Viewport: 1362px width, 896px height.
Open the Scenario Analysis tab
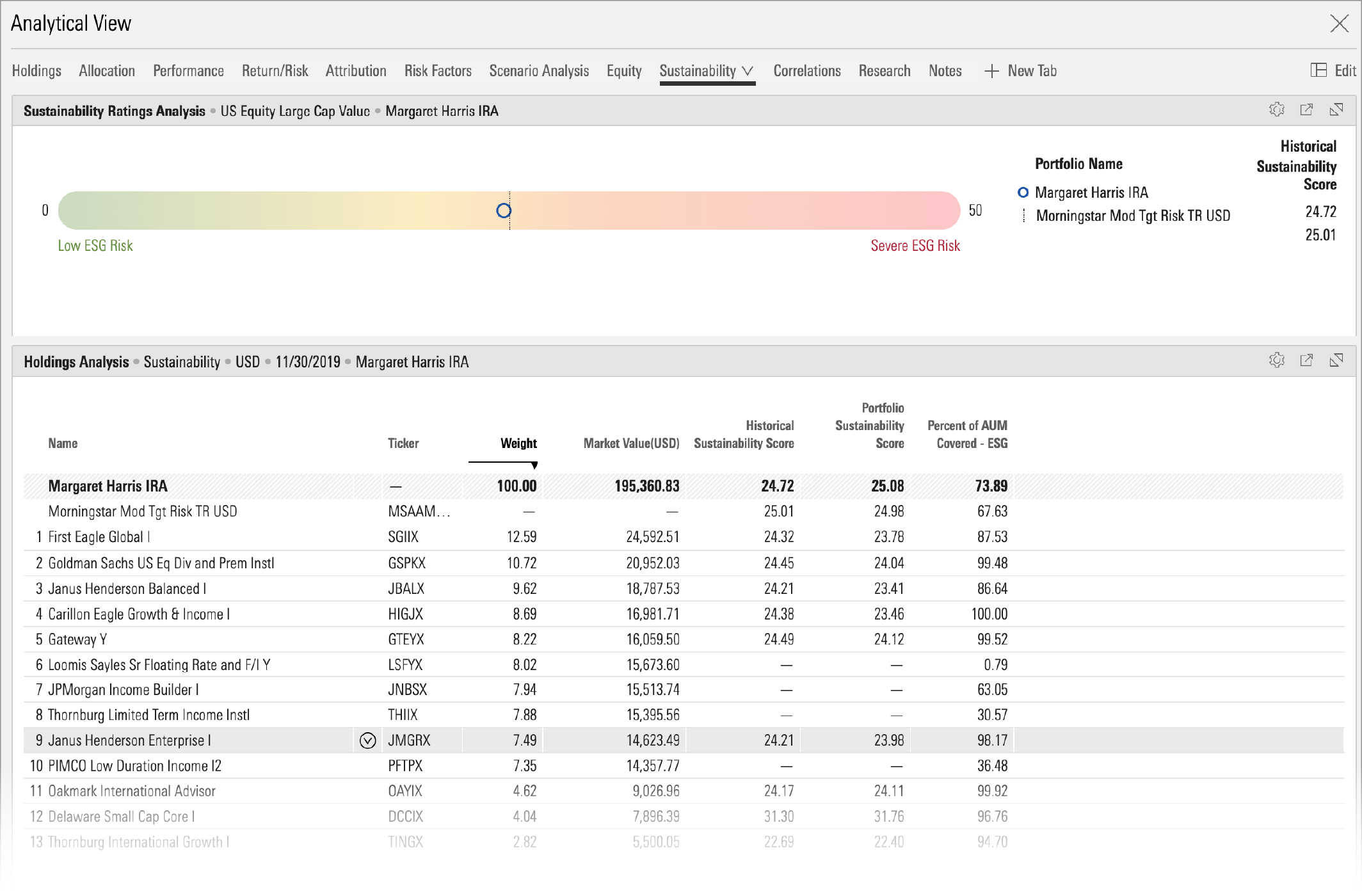pos(539,71)
